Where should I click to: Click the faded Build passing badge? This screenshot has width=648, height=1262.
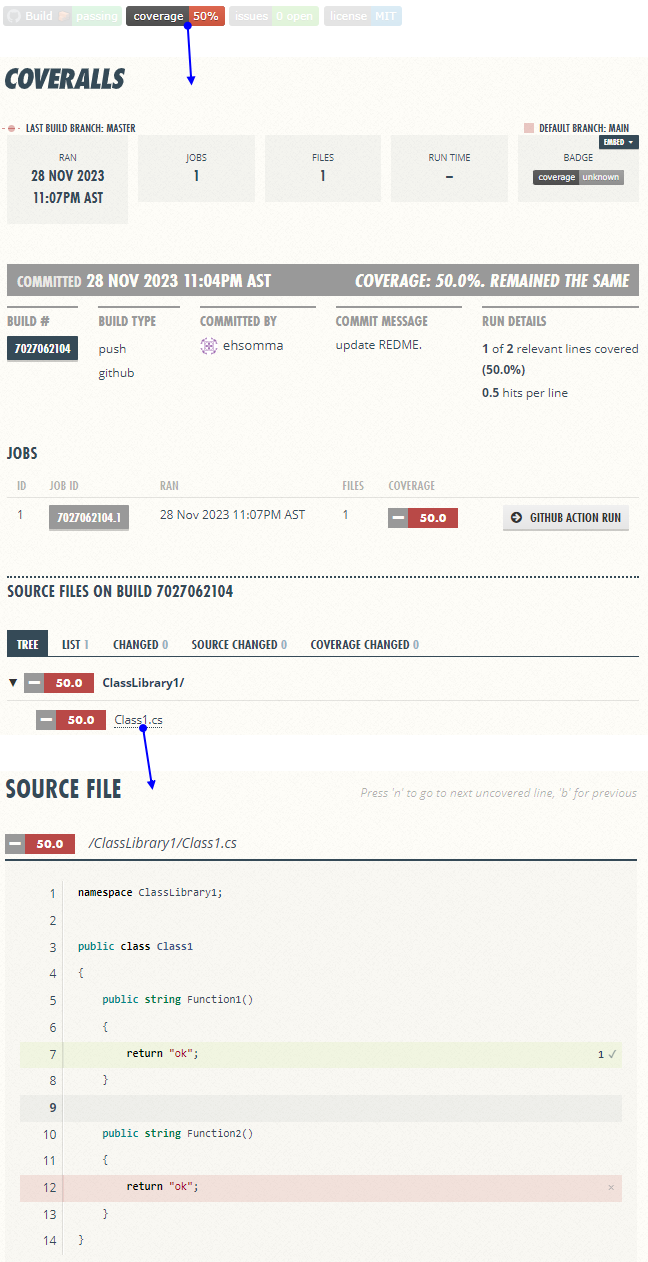(x=62, y=16)
